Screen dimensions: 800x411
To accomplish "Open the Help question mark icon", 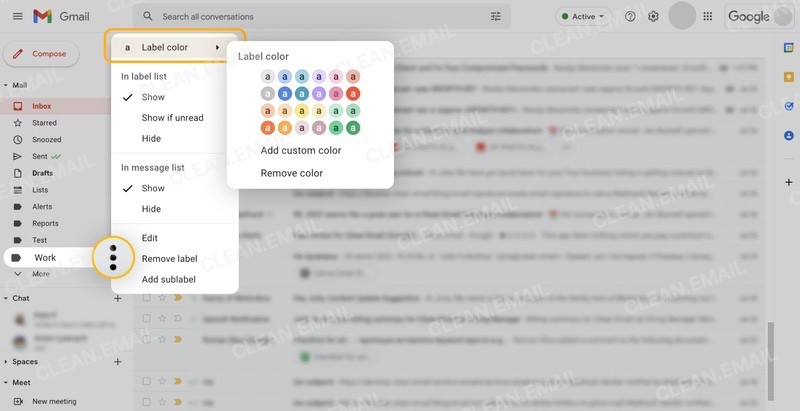I will (630, 17).
